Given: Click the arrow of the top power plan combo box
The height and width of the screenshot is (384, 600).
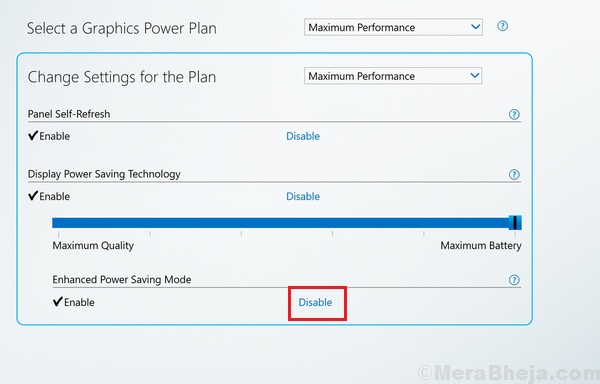Looking at the screenshot, I should [475, 27].
